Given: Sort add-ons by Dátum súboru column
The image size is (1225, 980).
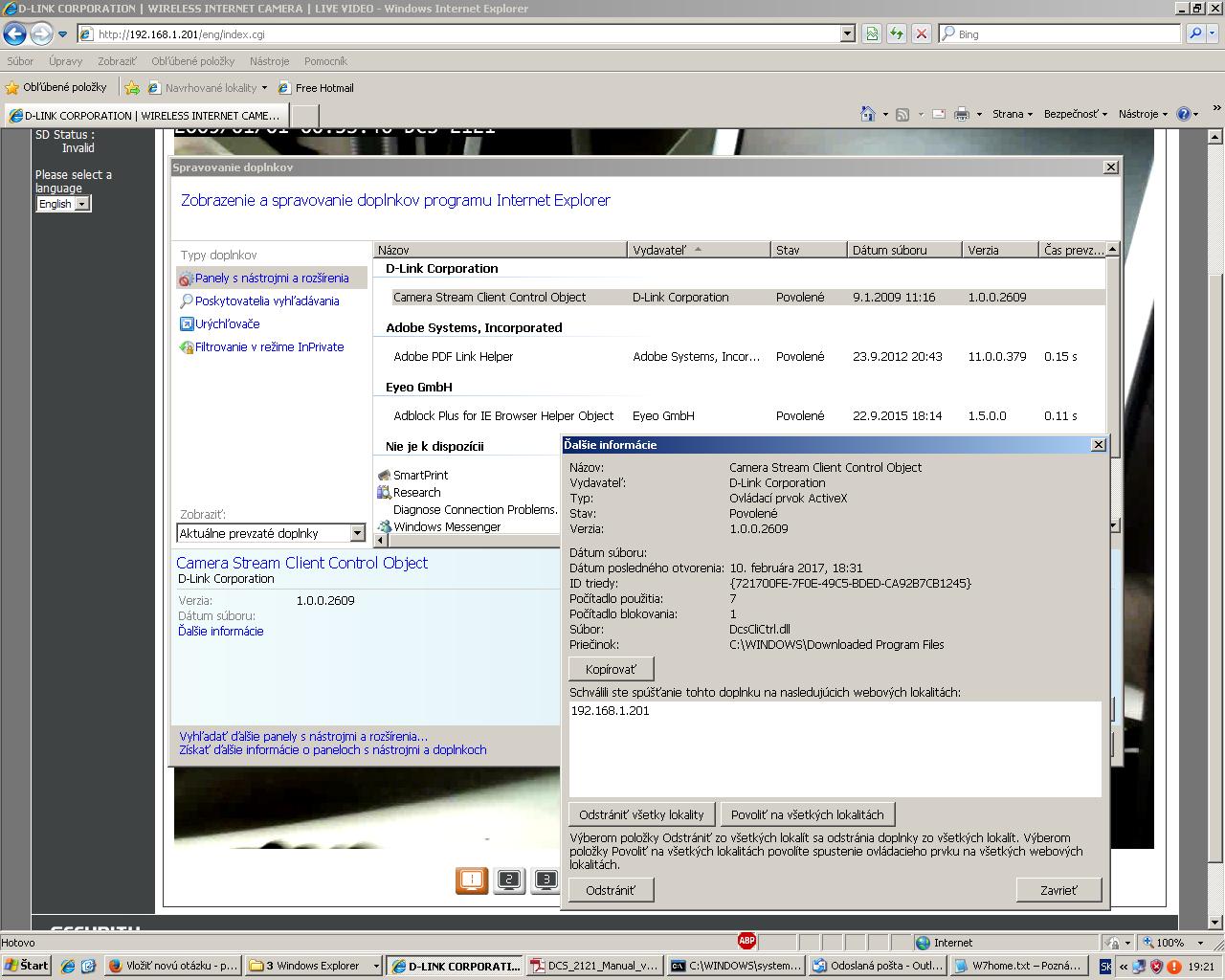Looking at the screenshot, I should [904, 250].
